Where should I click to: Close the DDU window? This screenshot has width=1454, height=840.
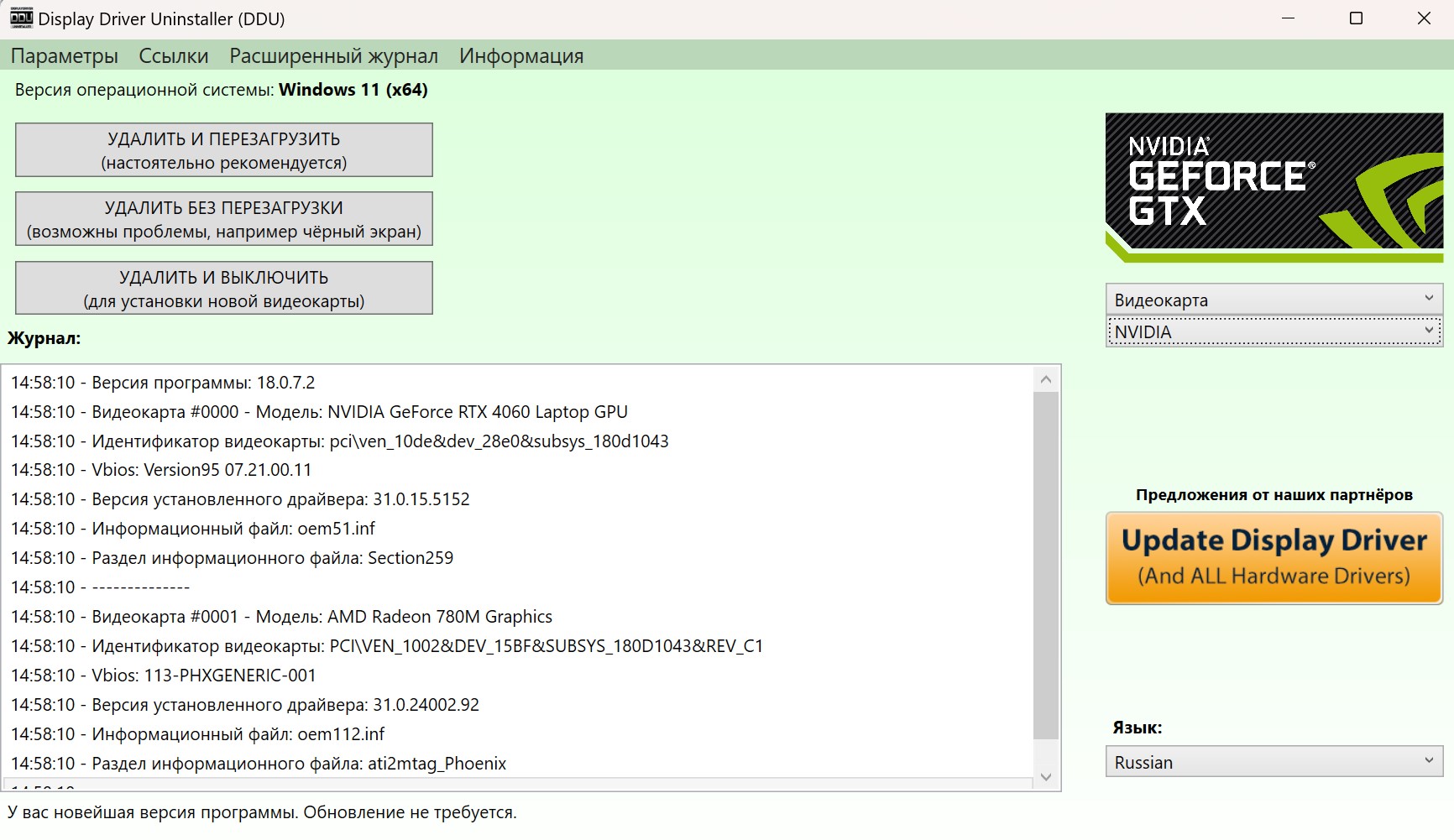click(x=1424, y=18)
